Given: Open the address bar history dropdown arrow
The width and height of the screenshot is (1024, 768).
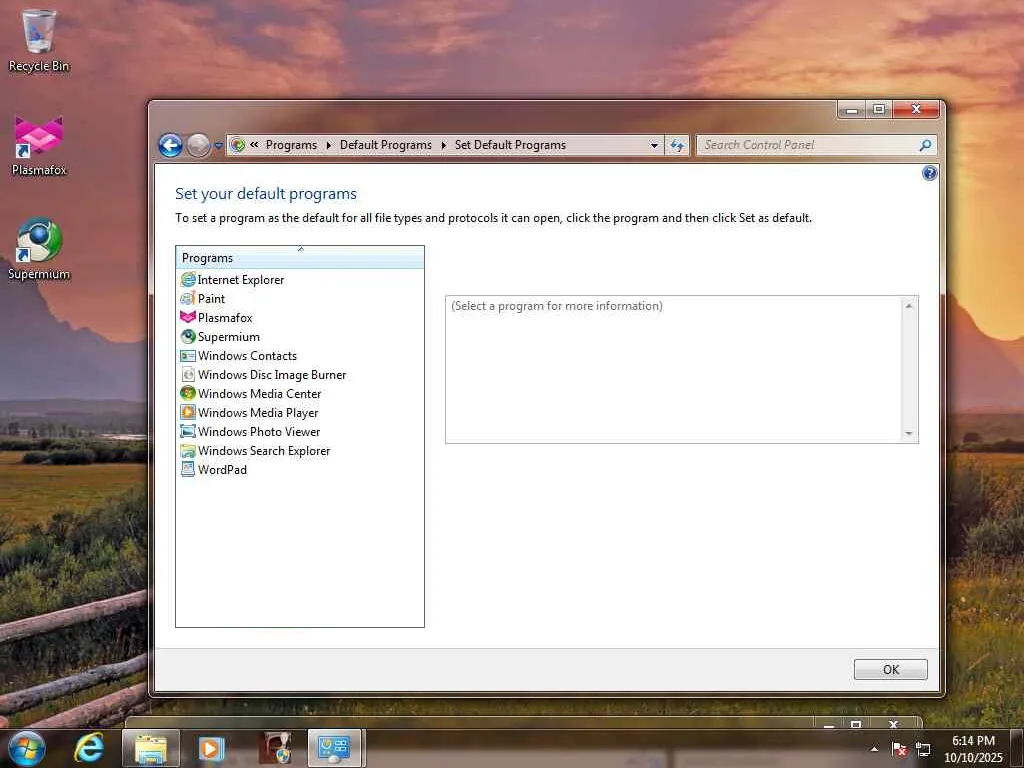Looking at the screenshot, I should tap(654, 145).
